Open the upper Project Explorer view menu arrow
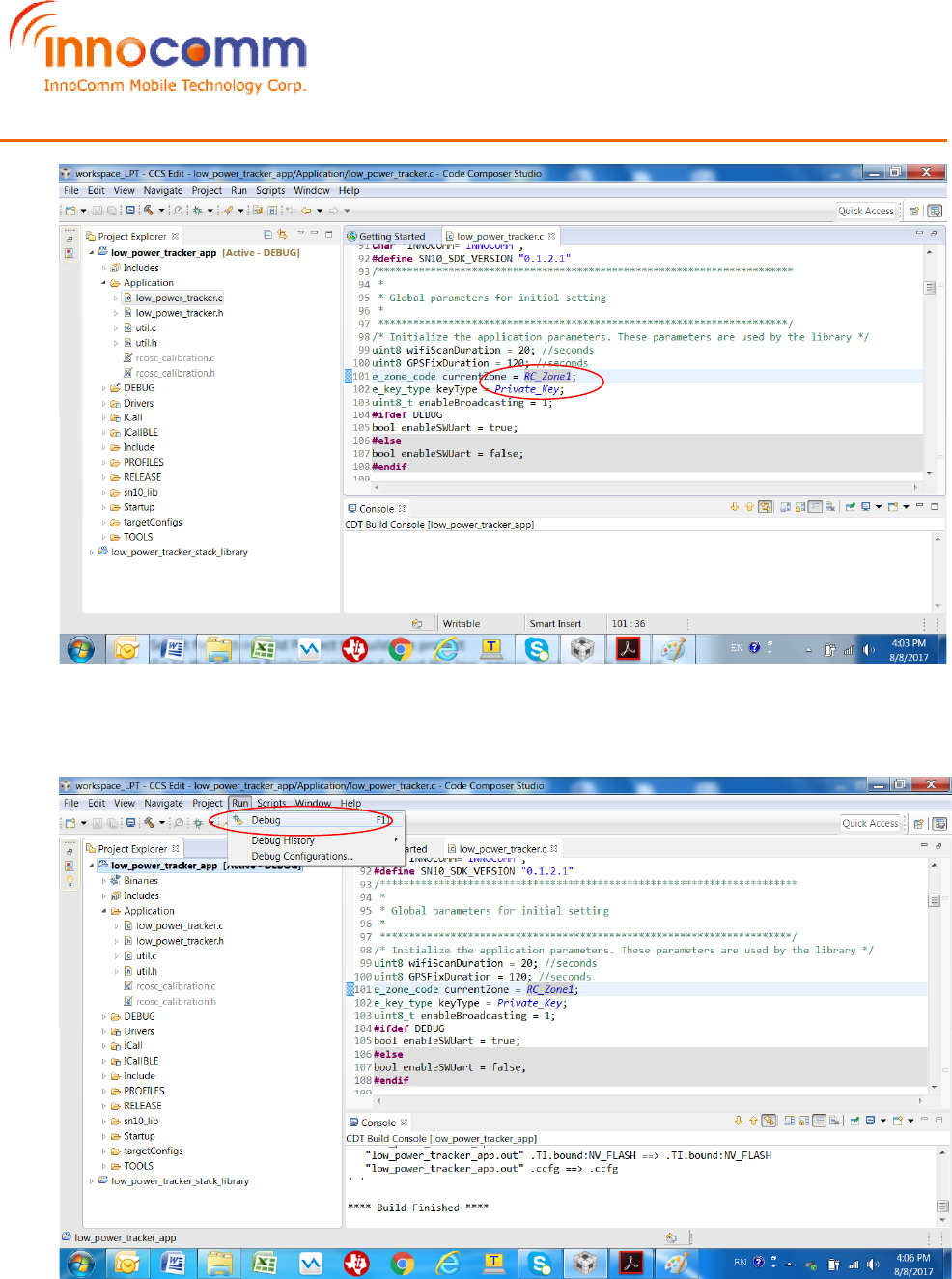The height and width of the screenshot is (1279, 952). pos(300,234)
